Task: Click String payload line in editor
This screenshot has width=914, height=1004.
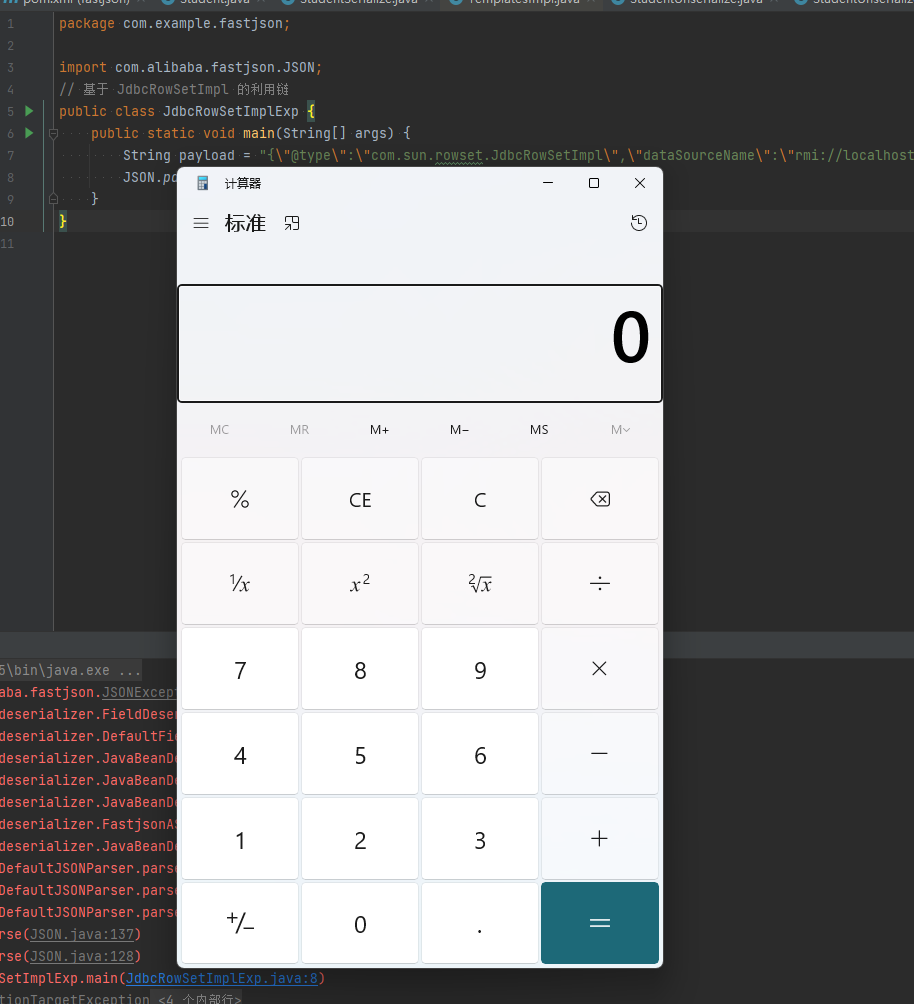Action: tap(518, 155)
